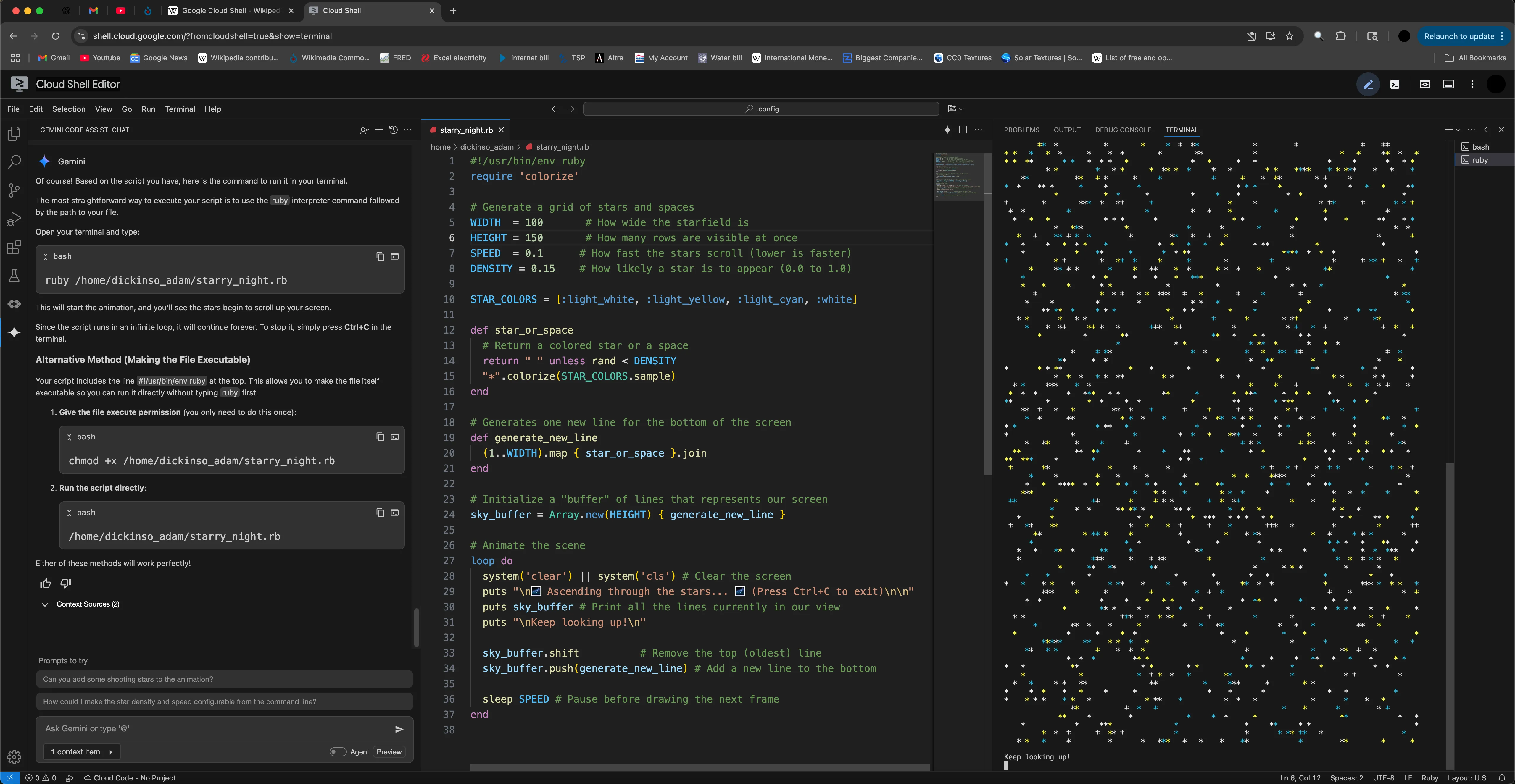Open the Explorer icon in activity bar
This screenshot has width=1515, height=784.
click(x=14, y=134)
